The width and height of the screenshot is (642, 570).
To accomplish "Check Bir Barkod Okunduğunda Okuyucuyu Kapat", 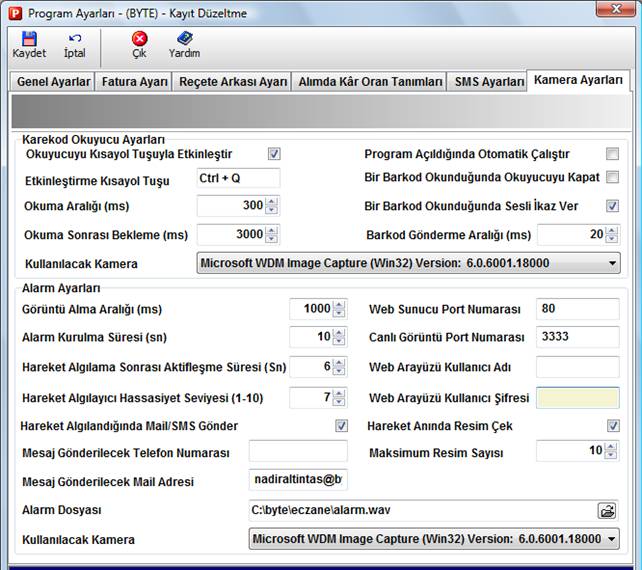I will [612, 177].
